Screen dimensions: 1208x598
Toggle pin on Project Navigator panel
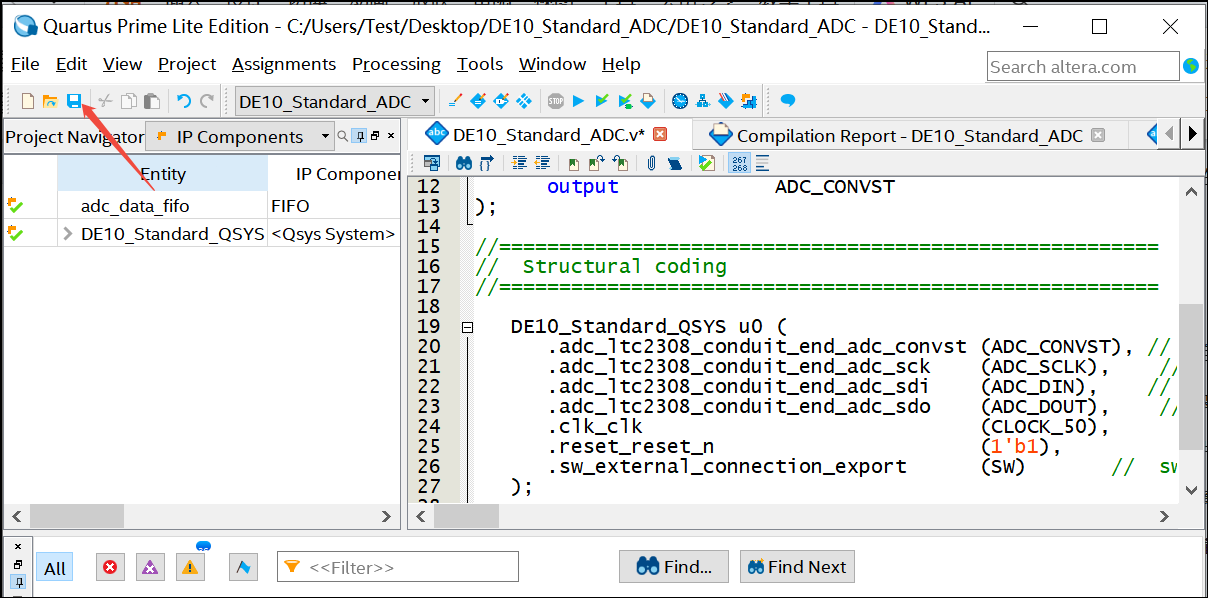pyautogui.click(x=359, y=136)
